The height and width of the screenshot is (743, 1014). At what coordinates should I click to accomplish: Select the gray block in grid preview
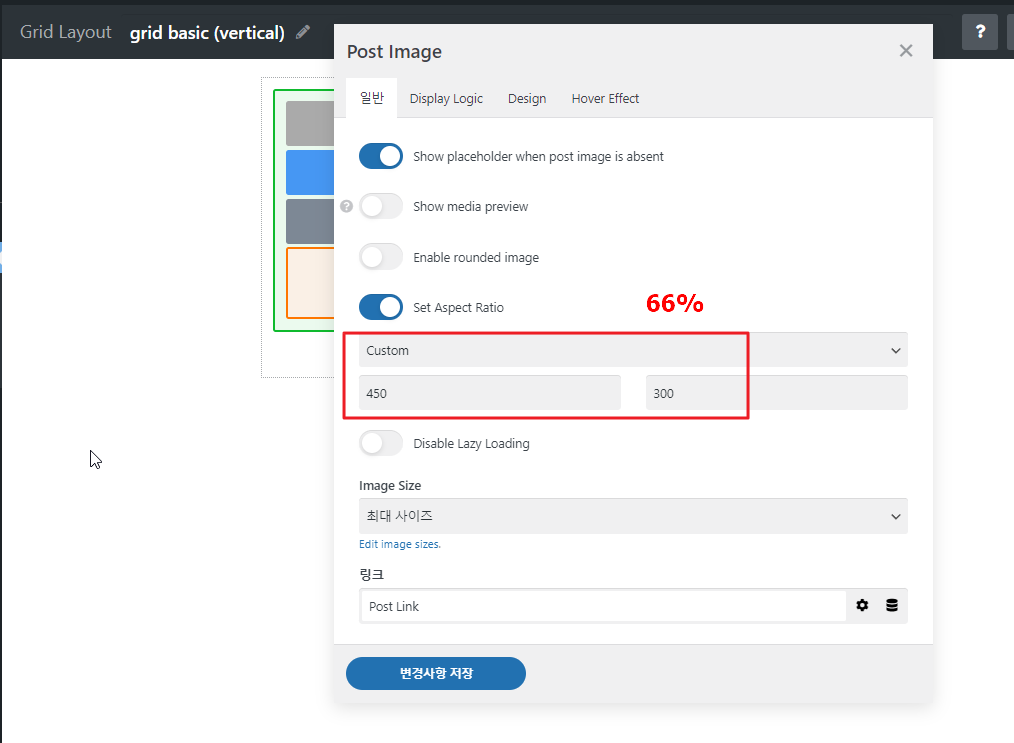(310, 123)
